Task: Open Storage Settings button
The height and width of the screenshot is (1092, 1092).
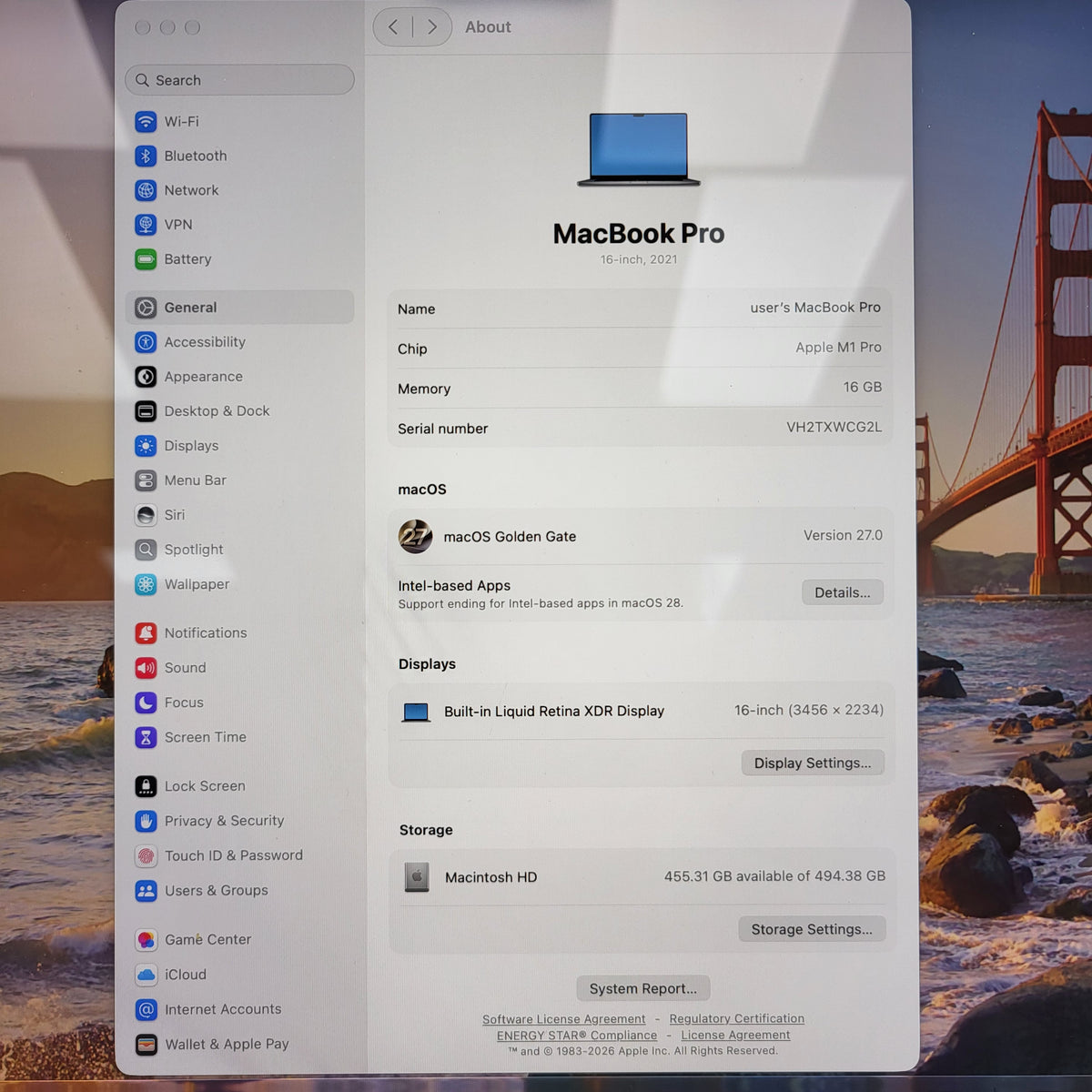Action: 812,929
